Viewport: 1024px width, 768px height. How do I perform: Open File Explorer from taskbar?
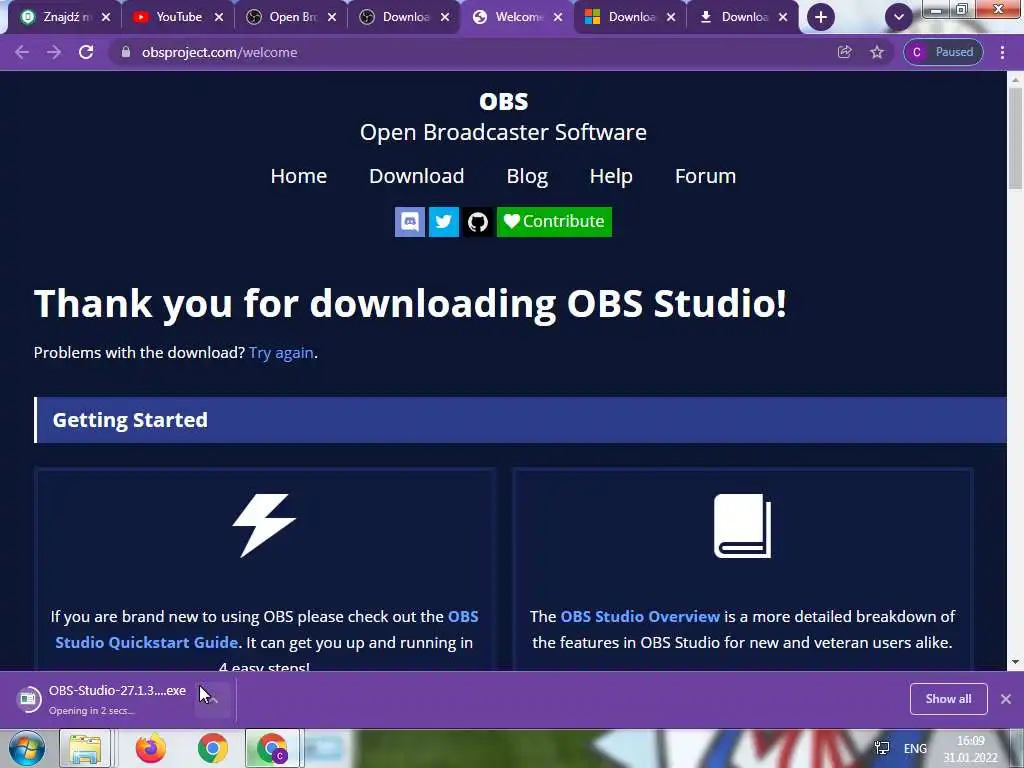click(85, 748)
